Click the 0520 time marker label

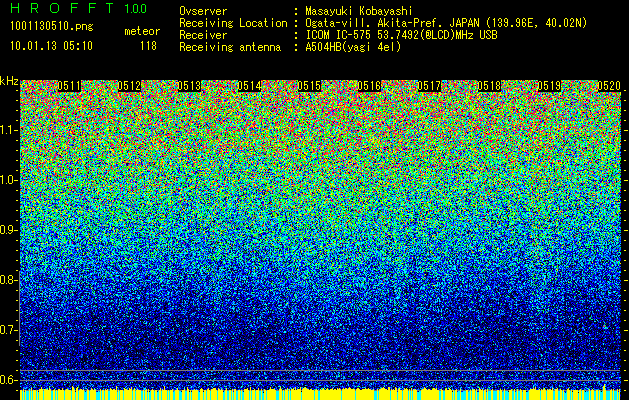(x=609, y=86)
